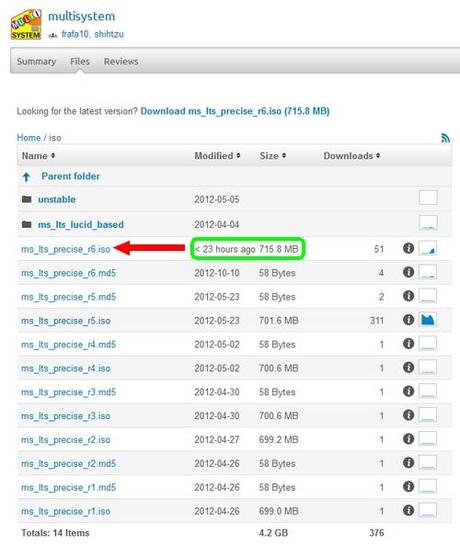Screen dimensions: 460x544
Task: Sort file list by Downloads
Action: pyautogui.click(x=351, y=156)
